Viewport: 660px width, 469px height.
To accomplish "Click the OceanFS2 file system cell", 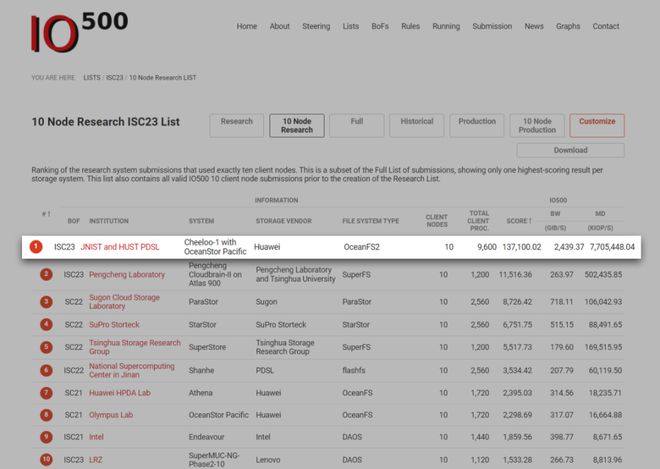I will (362, 247).
